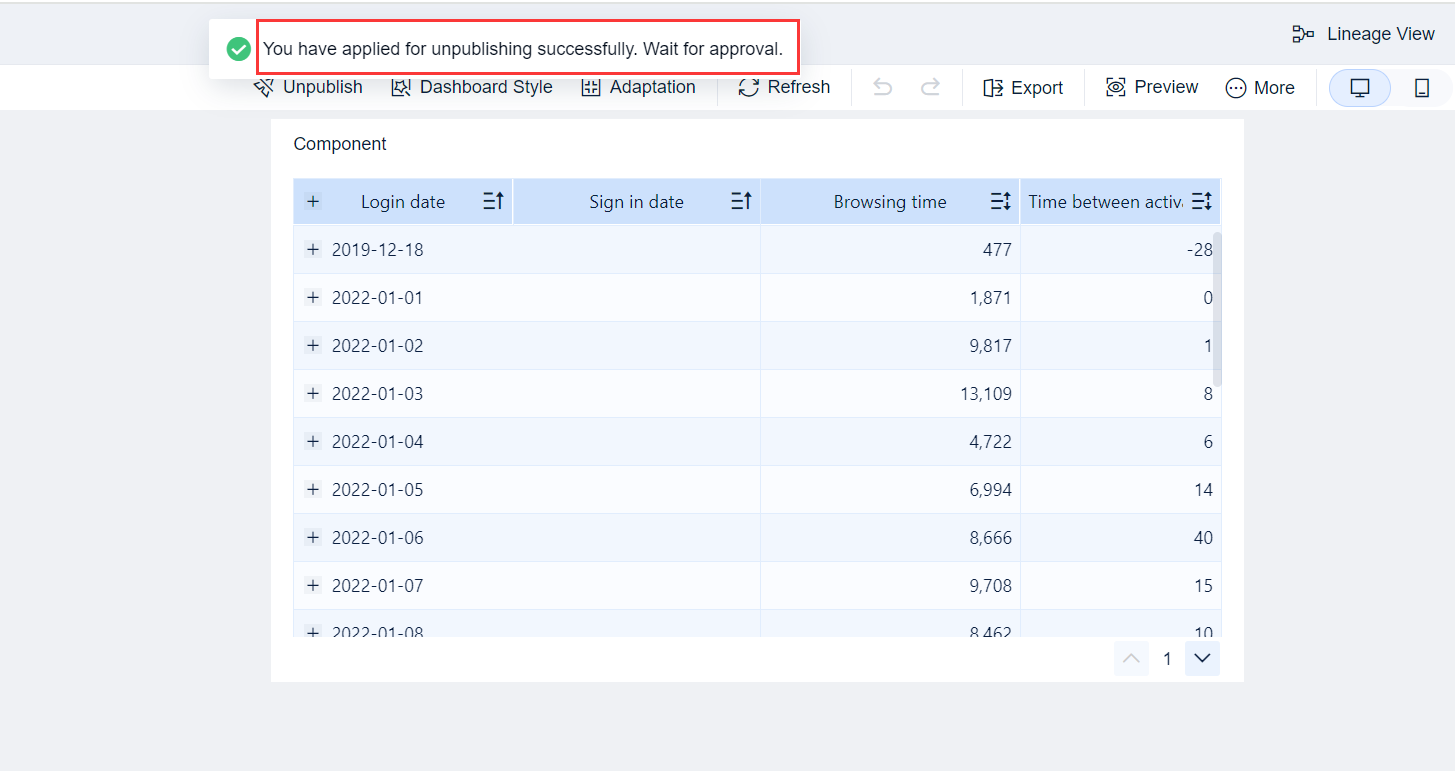Click the Export icon
This screenshot has height=771, width=1455.
pos(993,88)
